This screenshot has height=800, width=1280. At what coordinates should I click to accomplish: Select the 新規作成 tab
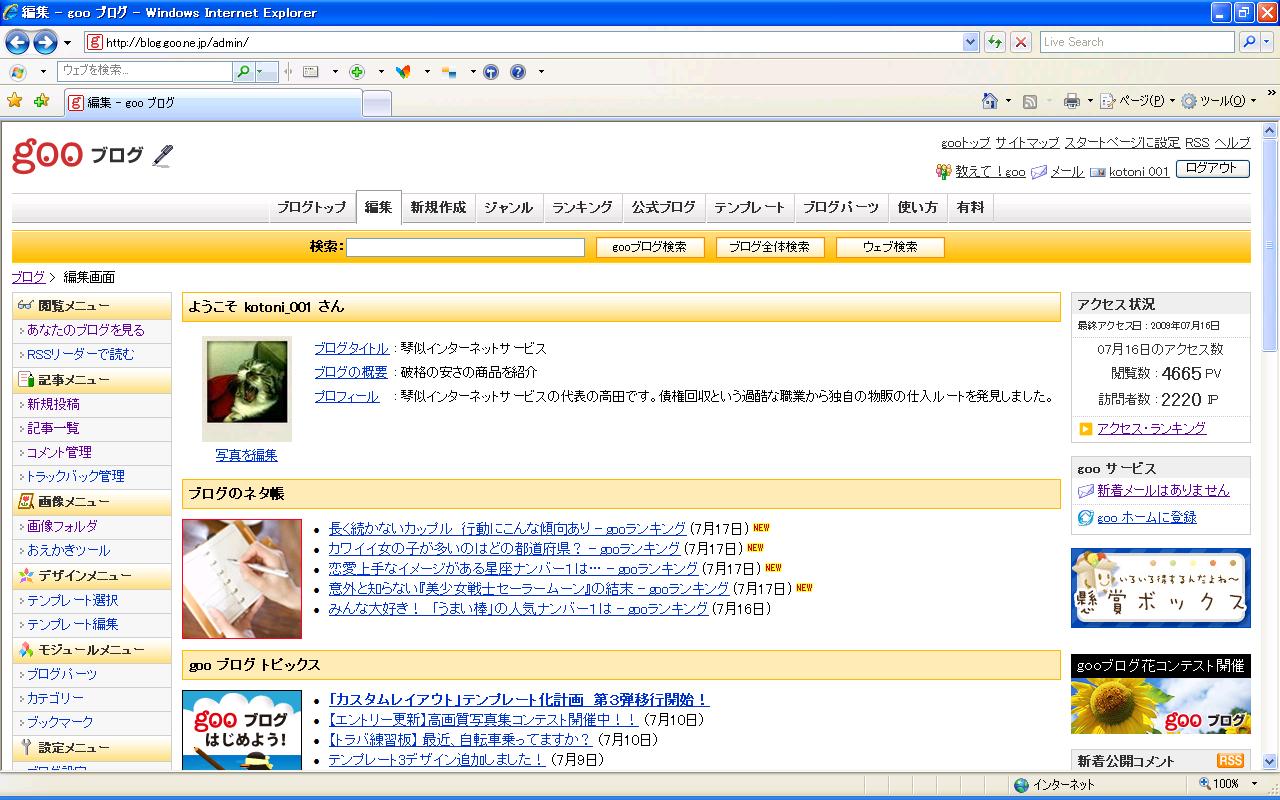(x=438, y=207)
